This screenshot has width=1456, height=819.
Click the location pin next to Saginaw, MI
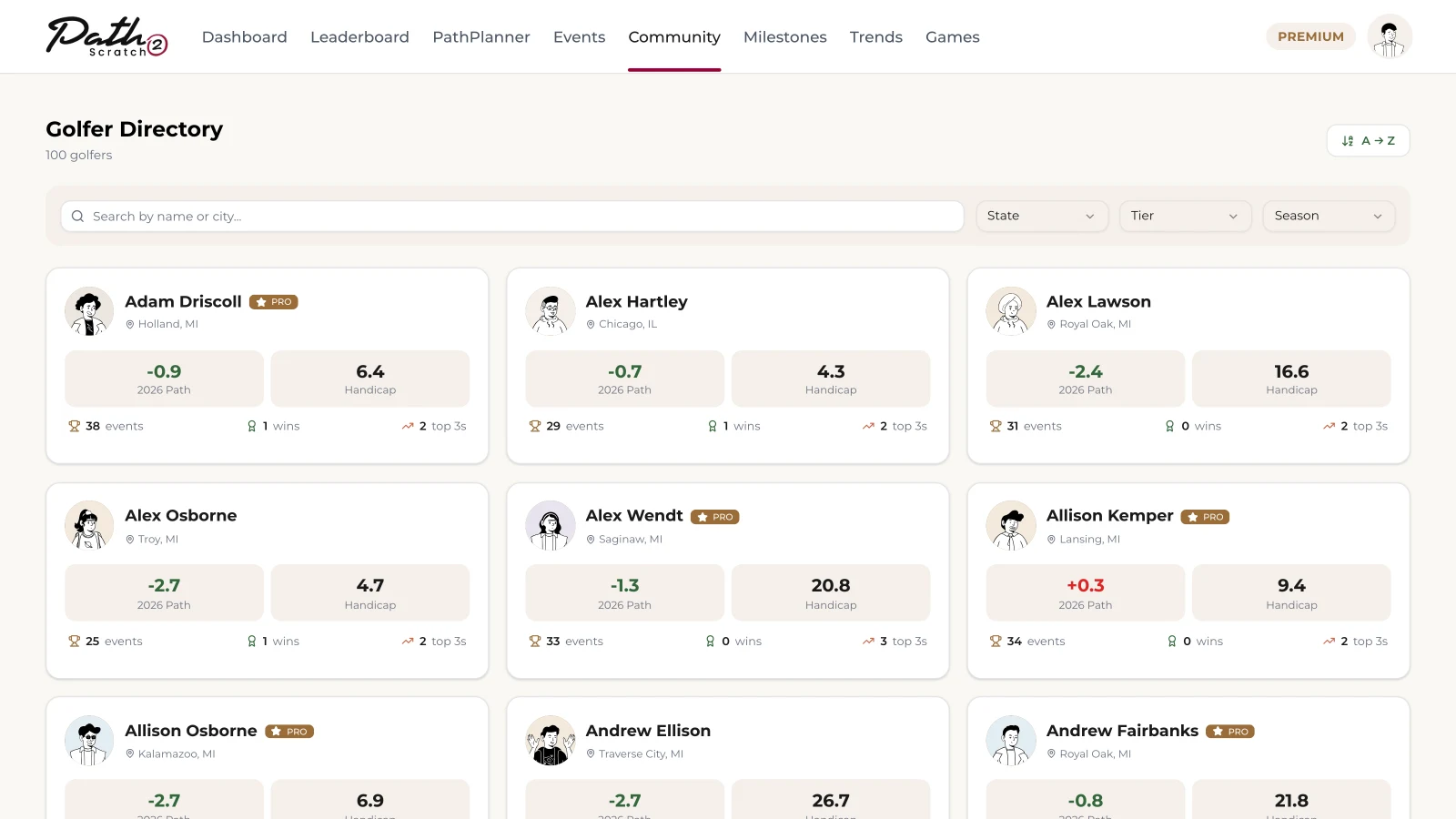click(x=591, y=540)
